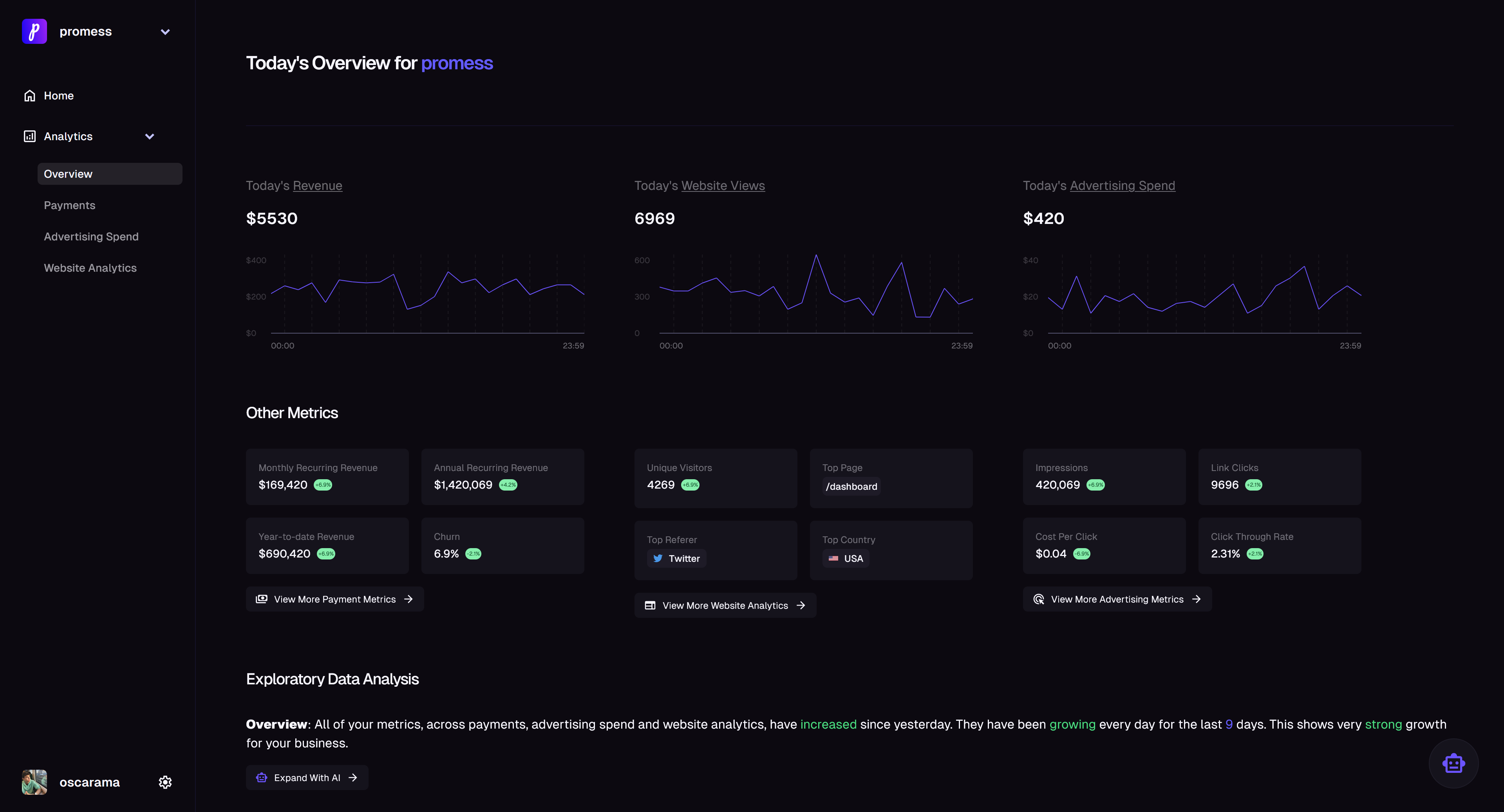Go to Advertising Spend page
Screen dimensions: 1504x812
point(91,236)
